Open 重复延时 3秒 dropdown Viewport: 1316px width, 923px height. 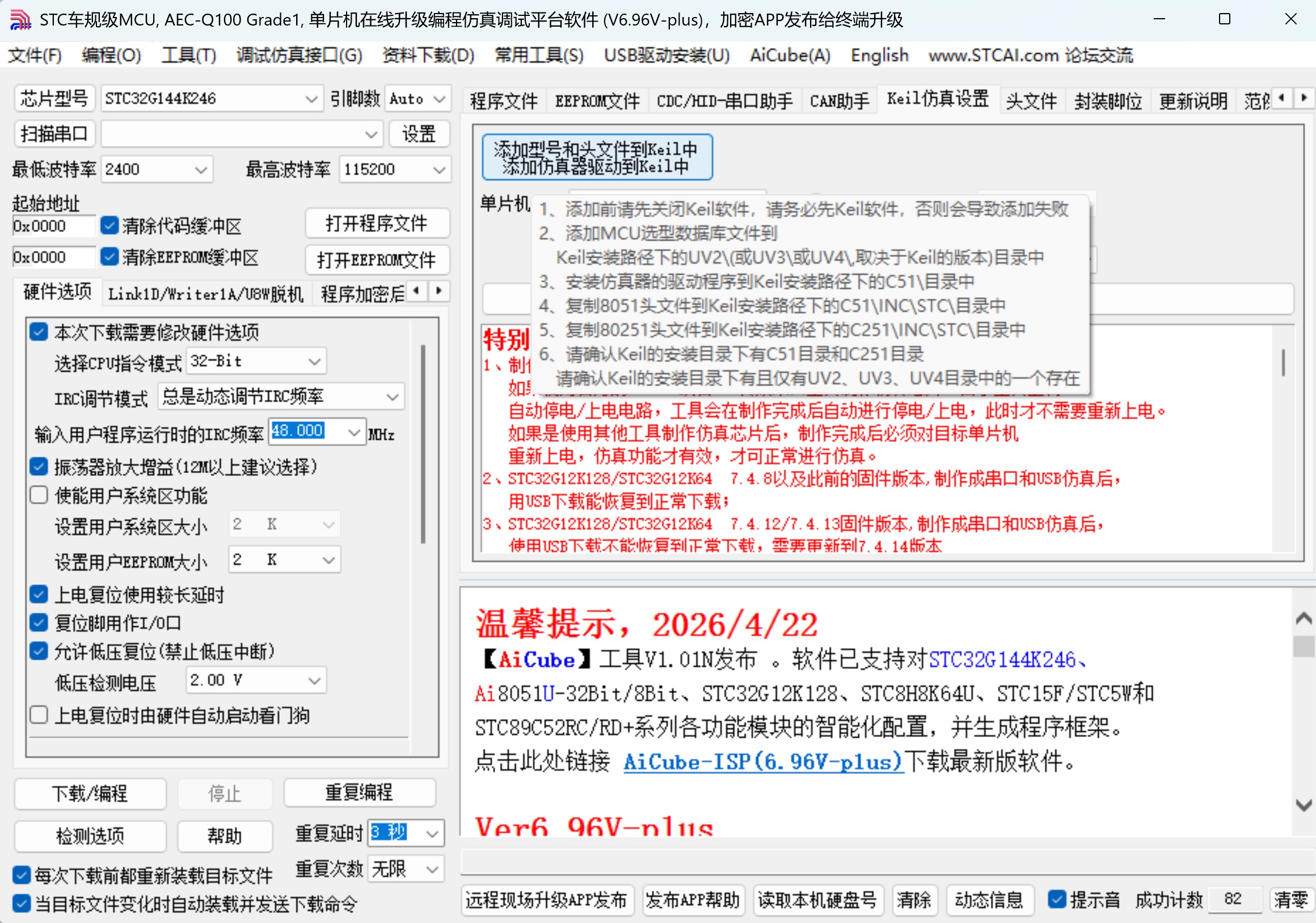point(406,833)
